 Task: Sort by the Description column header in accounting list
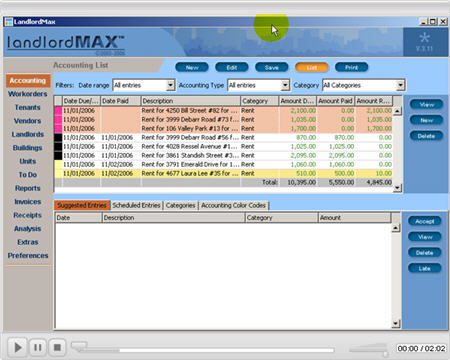pos(190,101)
